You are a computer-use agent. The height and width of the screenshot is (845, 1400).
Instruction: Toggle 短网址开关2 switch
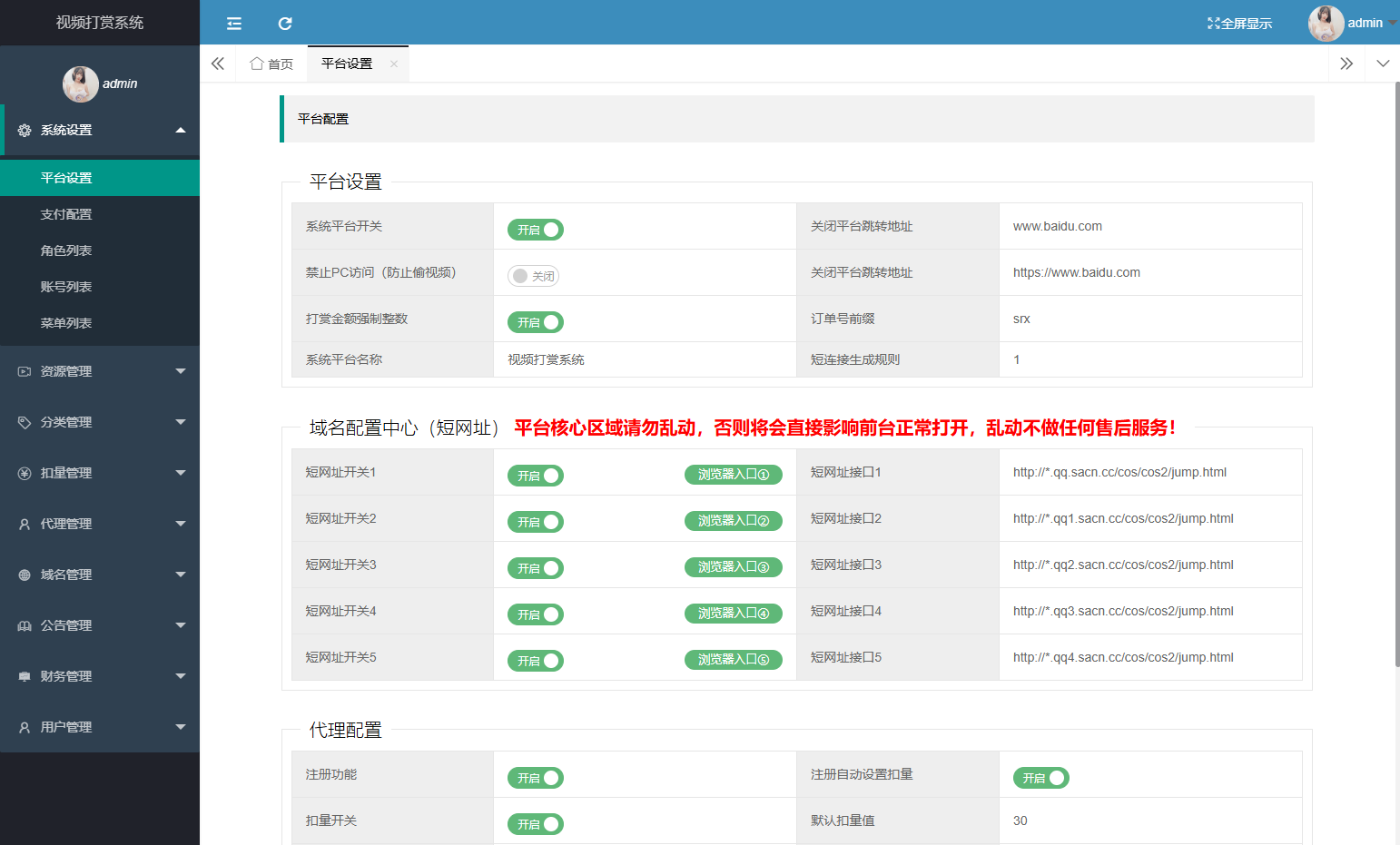click(536, 522)
